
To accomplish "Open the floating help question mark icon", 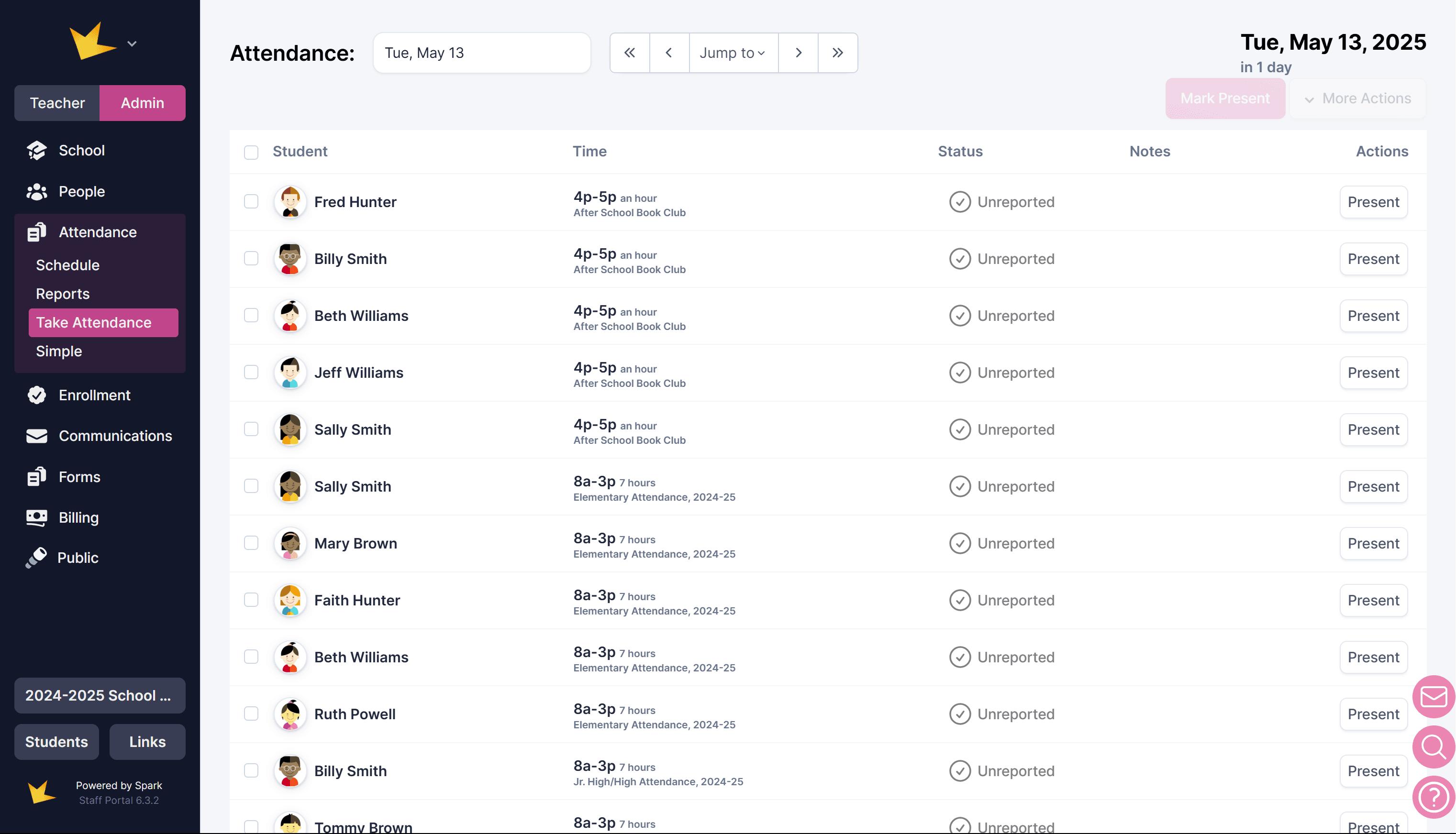I will 1434,797.
